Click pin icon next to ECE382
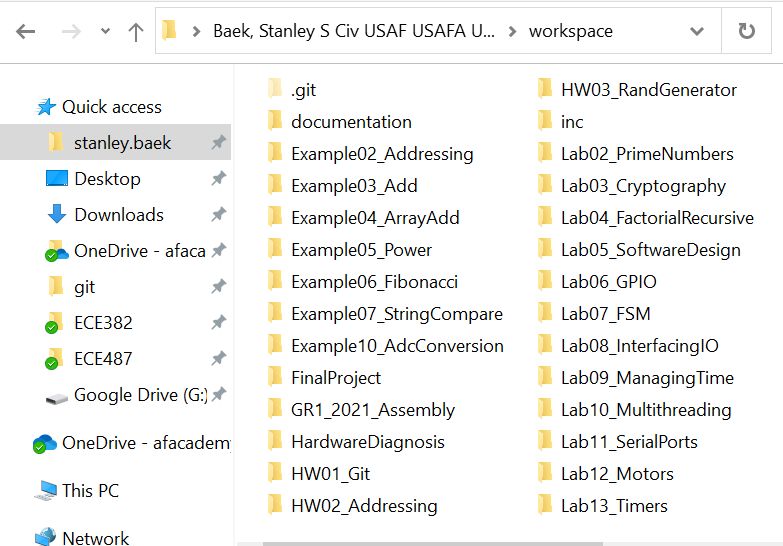783x546 pixels. (x=218, y=322)
